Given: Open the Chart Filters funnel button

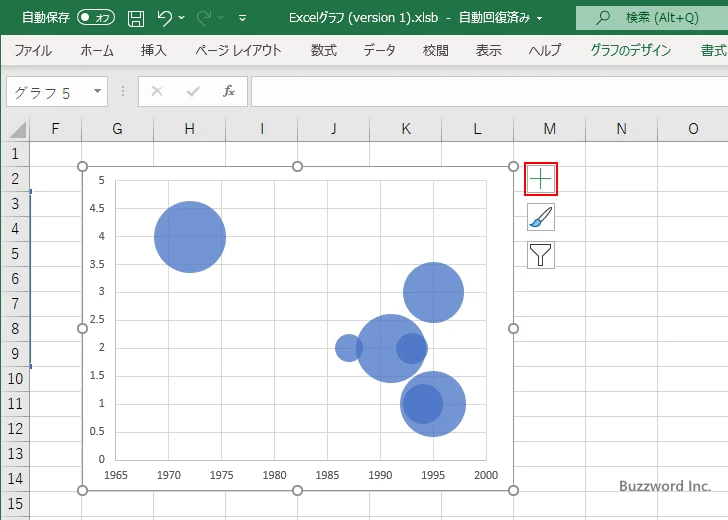Looking at the screenshot, I should tap(540, 255).
